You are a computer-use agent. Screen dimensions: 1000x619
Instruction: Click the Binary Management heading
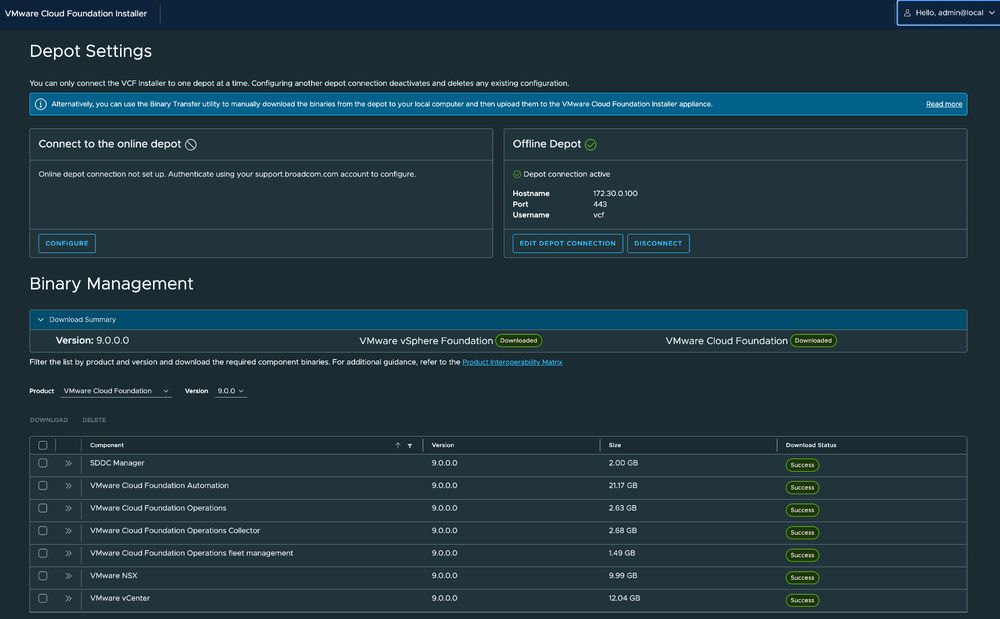click(112, 284)
